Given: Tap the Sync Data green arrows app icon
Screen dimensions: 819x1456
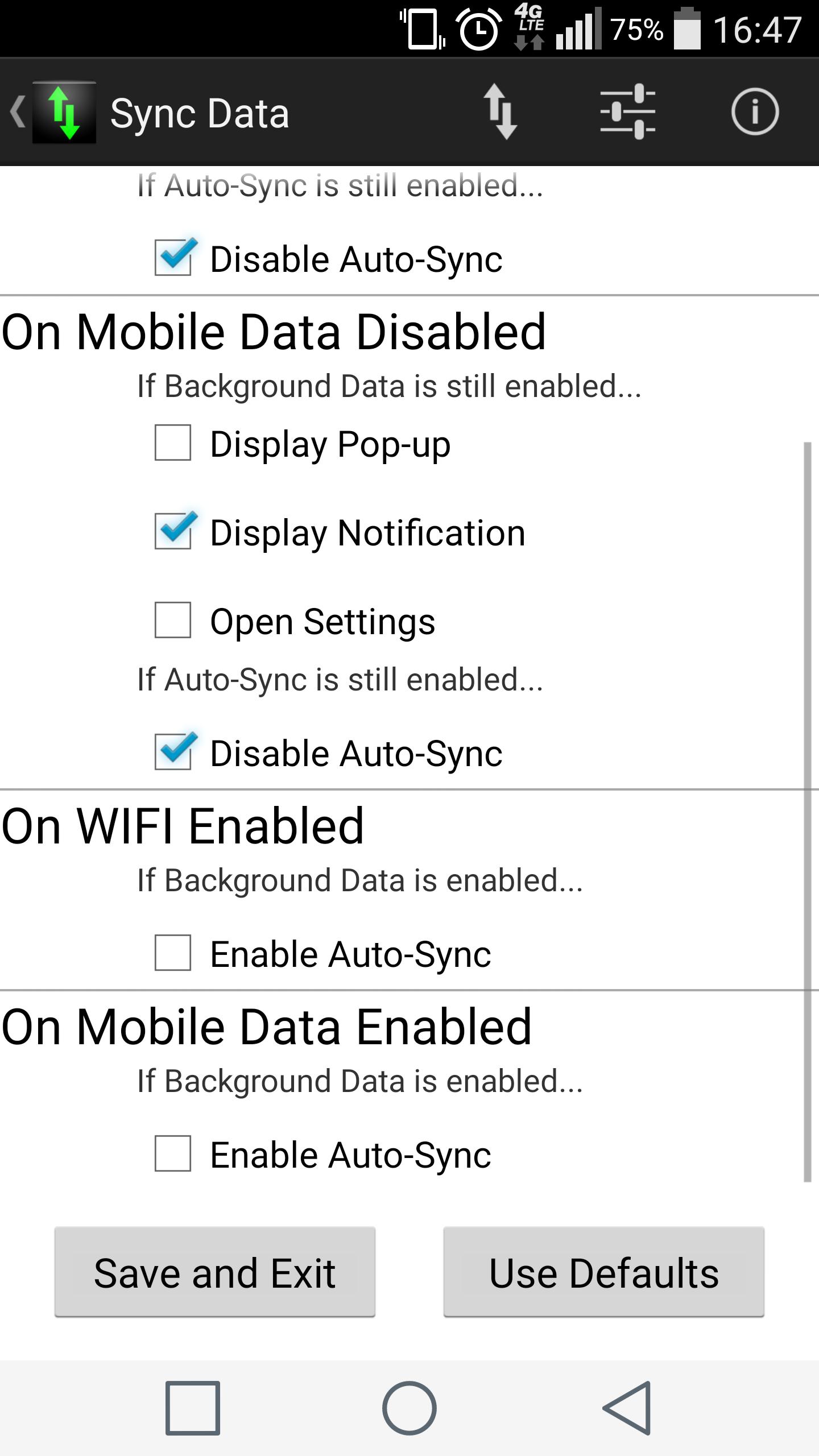Looking at the screenshot, I should pos(64,112).
